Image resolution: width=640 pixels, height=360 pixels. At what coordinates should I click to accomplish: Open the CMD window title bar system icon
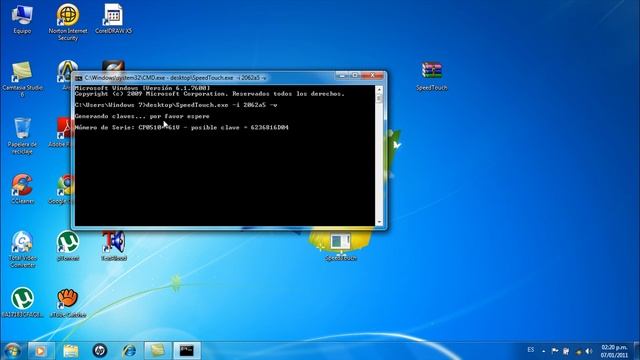79,78
